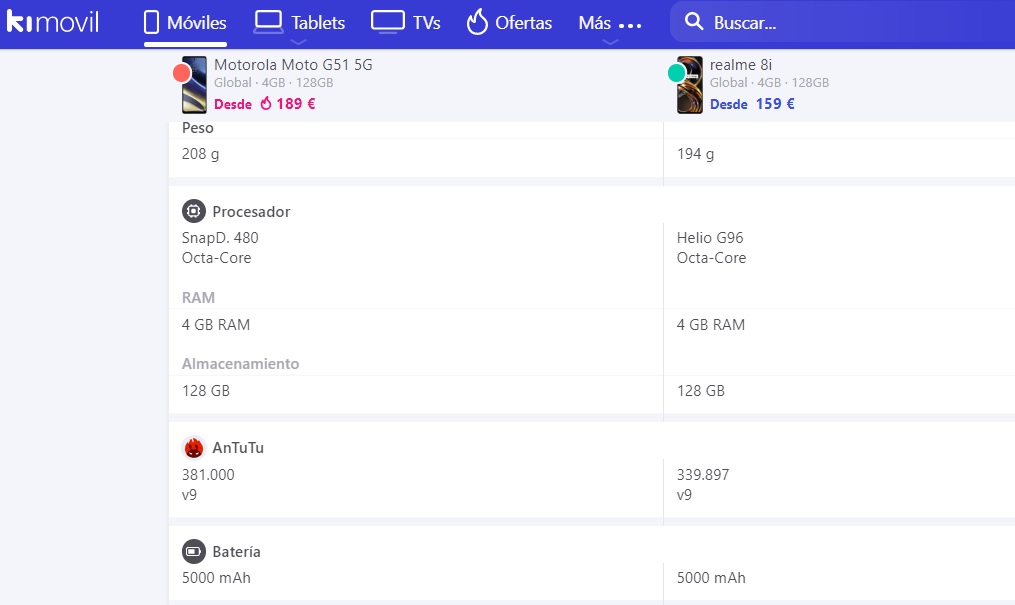Screen dimensions: 1015x605
Task: Click the search magnifier icon
Action: click(692, 22)
